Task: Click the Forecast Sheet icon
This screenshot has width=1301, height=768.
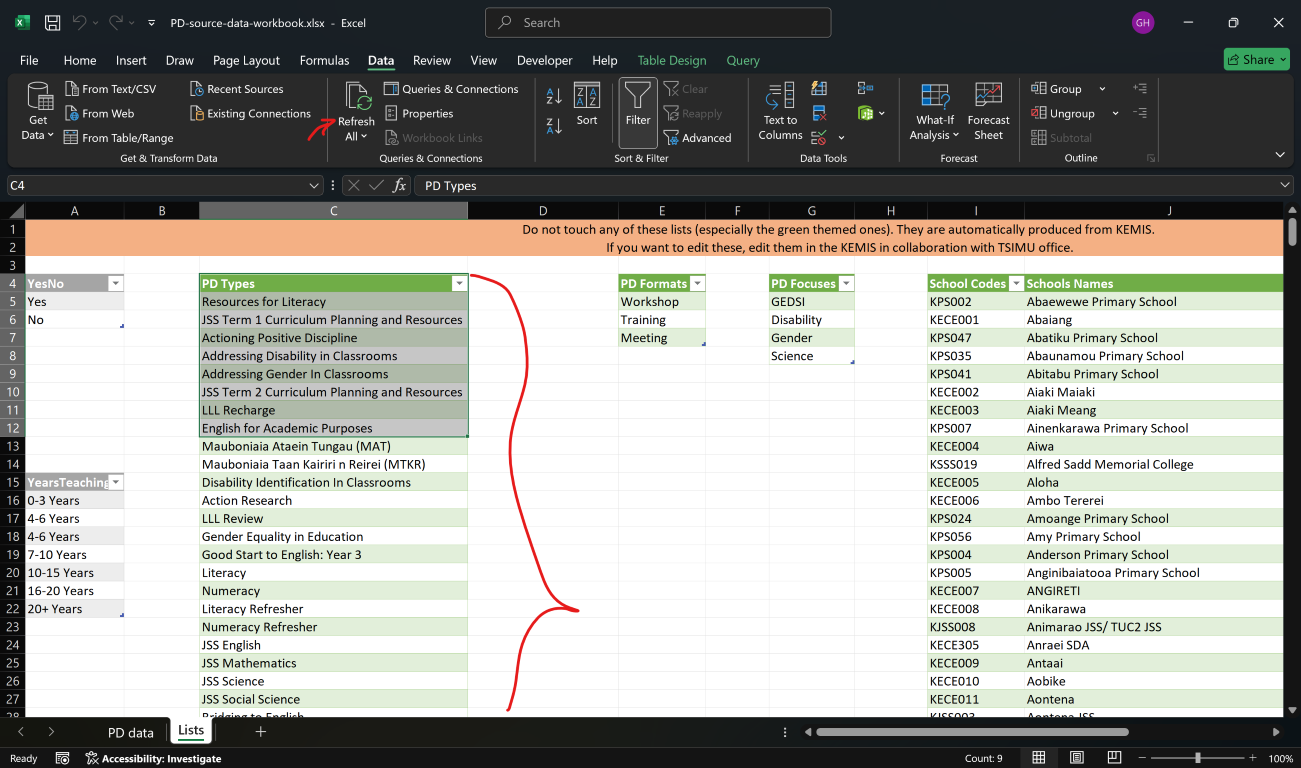Action: (988, 97)
